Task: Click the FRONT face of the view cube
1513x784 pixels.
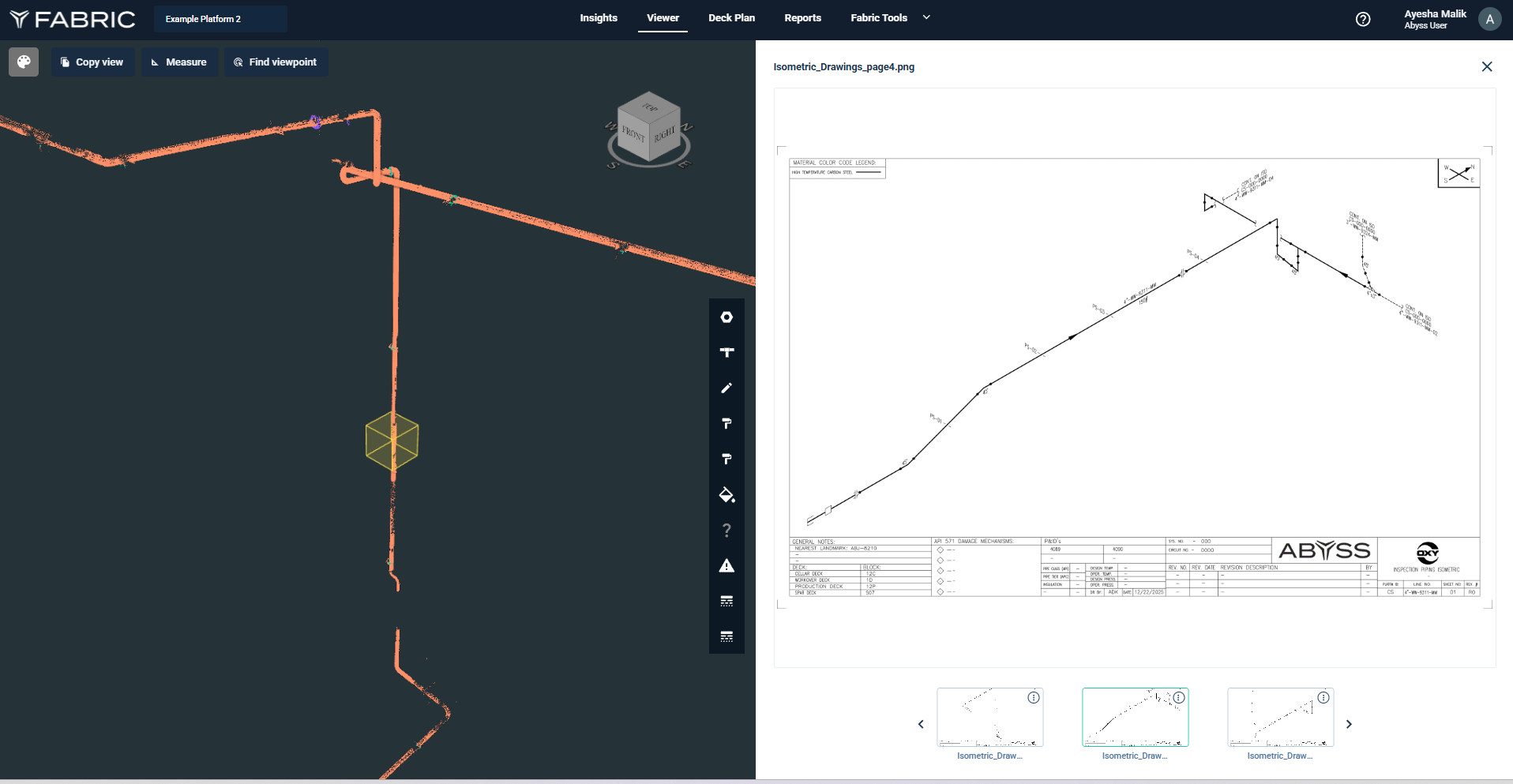Action: (x=633, y=133)
